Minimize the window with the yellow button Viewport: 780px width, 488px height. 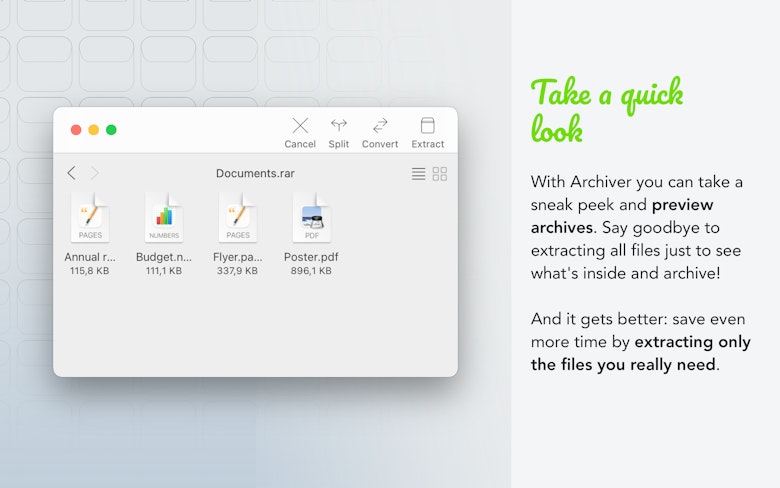pos(94,130)
